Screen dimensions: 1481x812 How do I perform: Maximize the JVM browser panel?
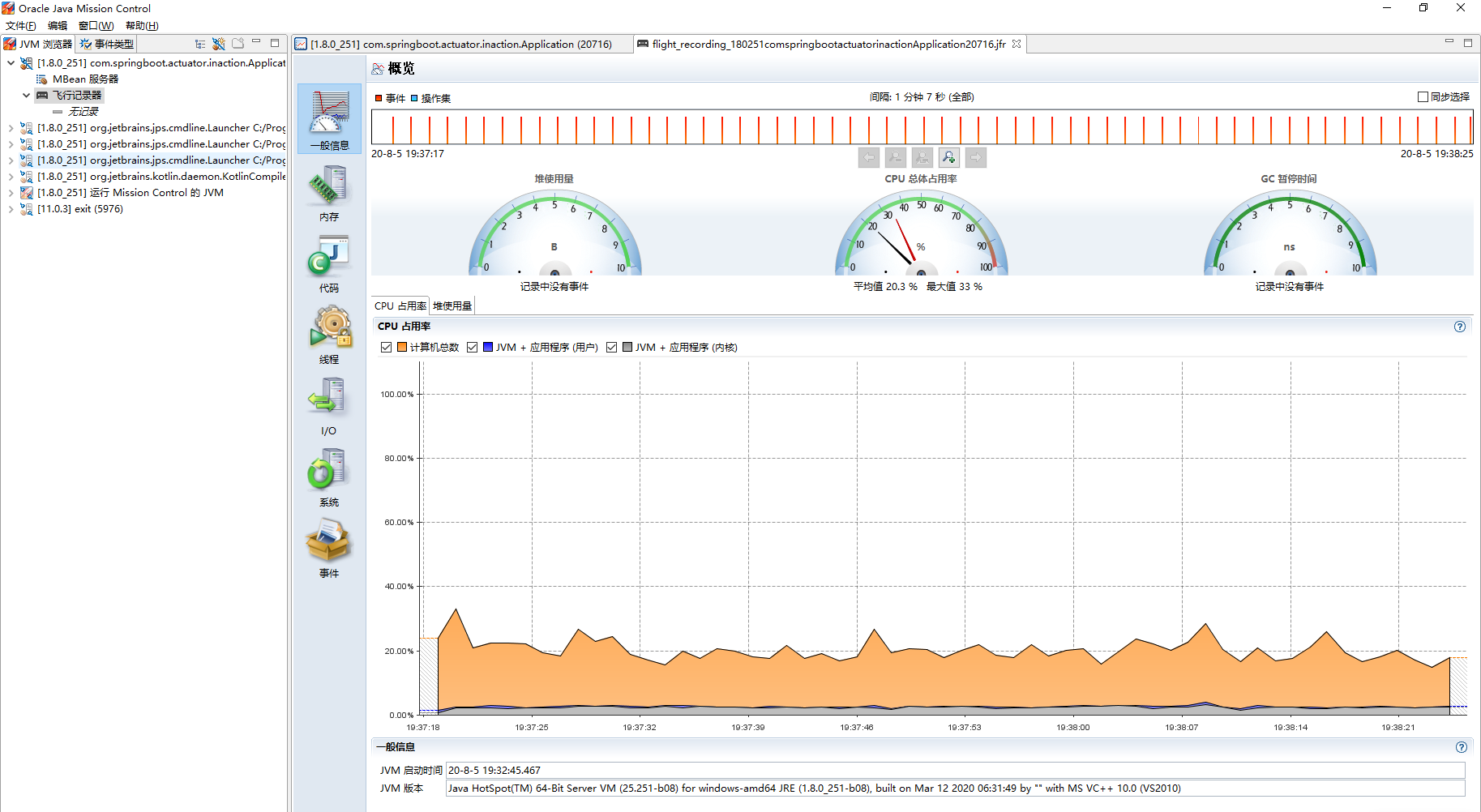click(x=275, y=42)
